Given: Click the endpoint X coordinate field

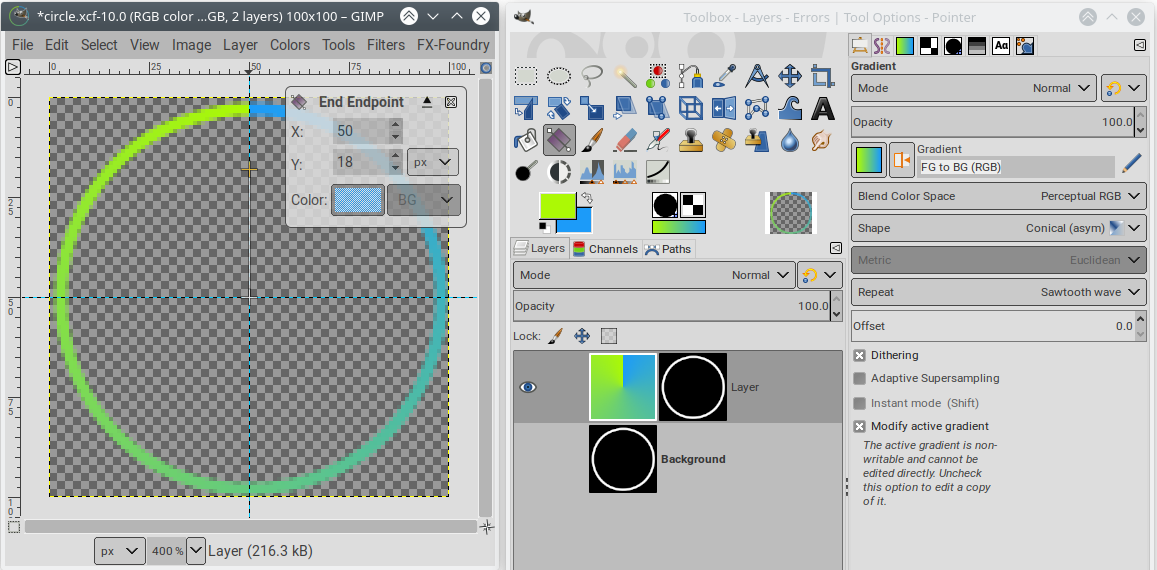Looking at the screenshot, I should click(x=360, y=132).
